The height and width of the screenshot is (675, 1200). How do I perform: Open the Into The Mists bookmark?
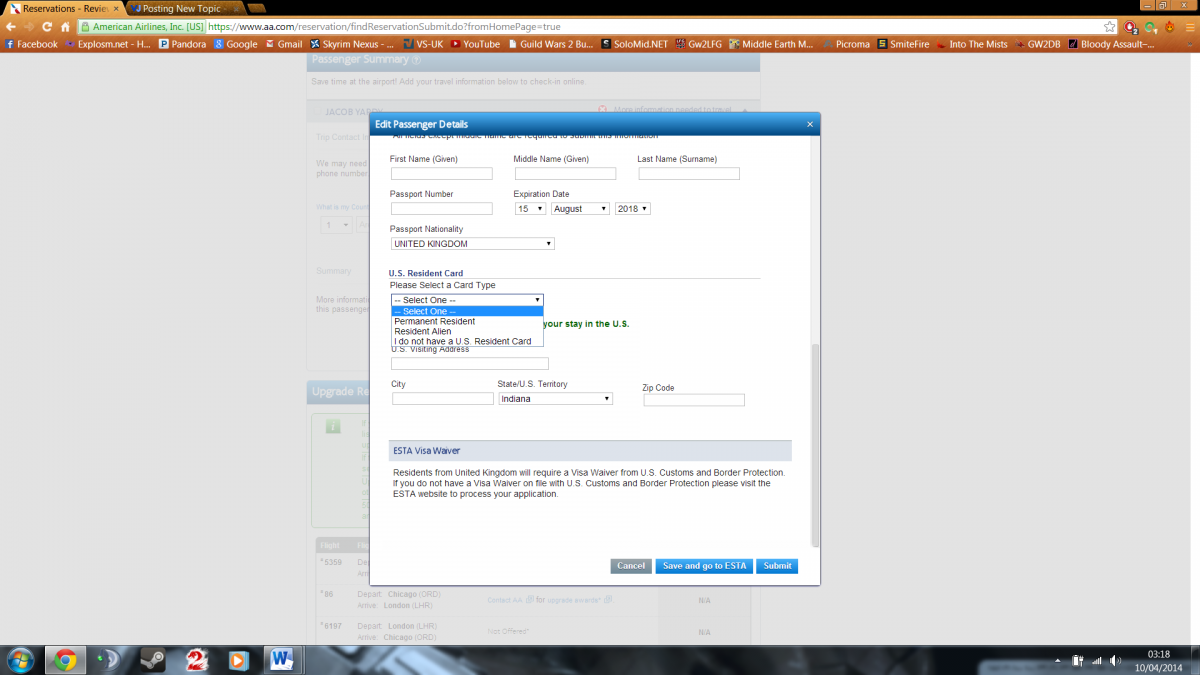(971, 44)
